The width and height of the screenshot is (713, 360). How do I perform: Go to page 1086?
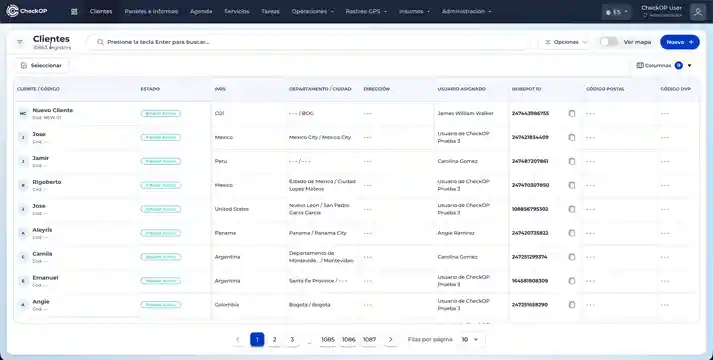(349, 340)
